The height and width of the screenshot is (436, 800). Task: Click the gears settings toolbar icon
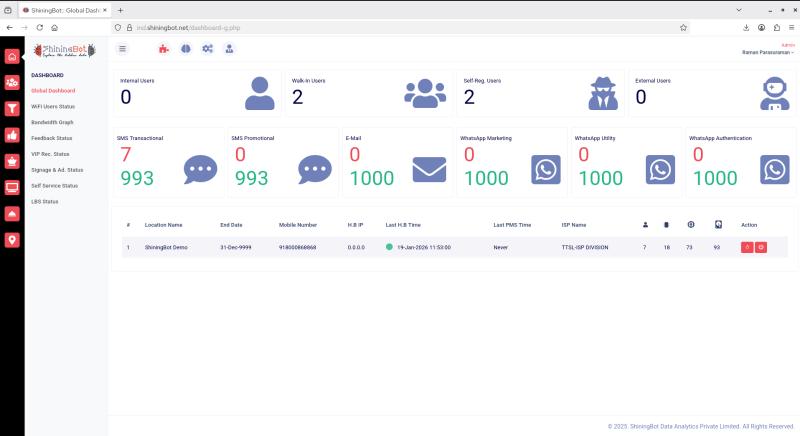[207, 48]
